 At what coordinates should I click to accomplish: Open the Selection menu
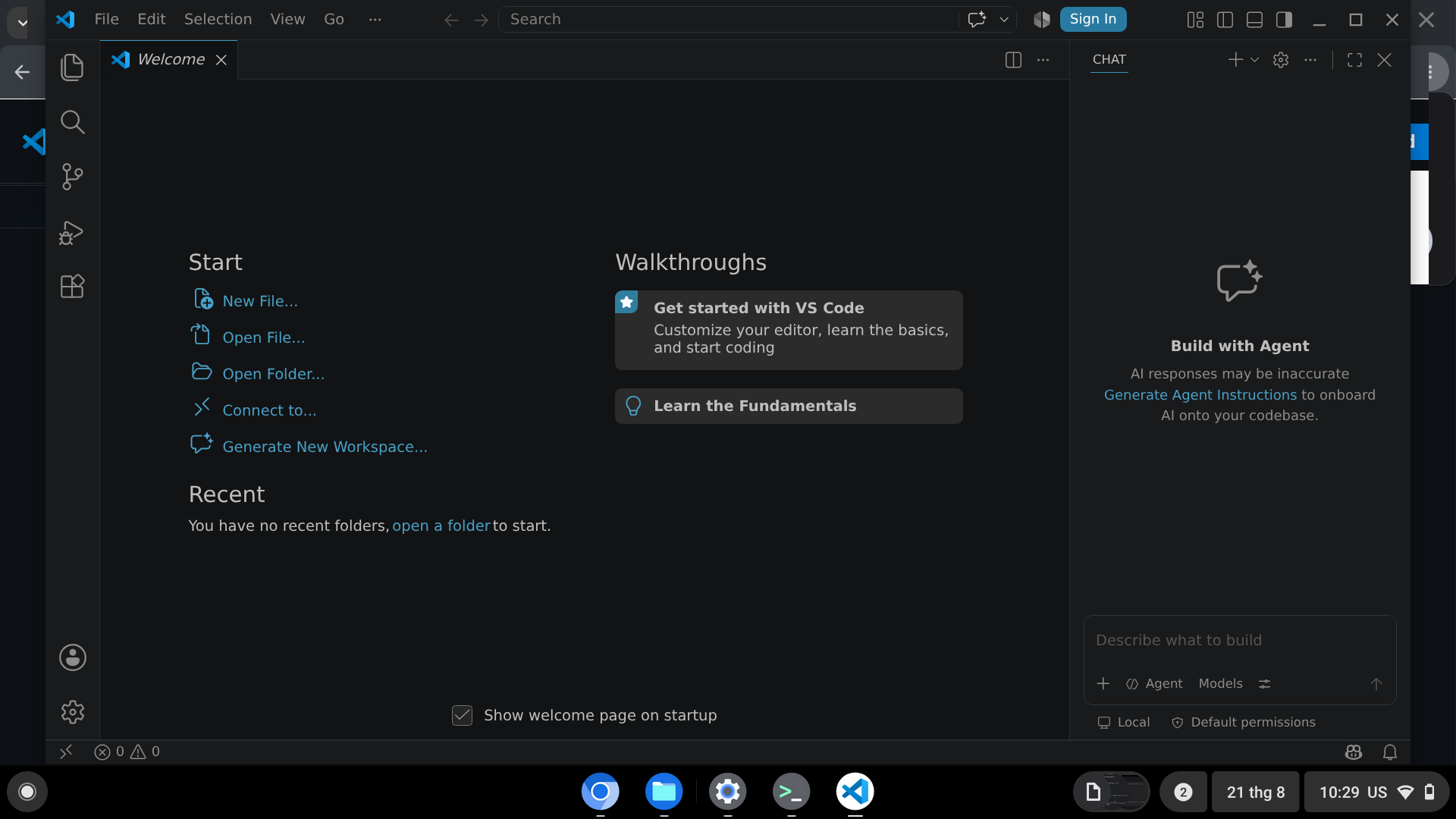pyautogui.click(x=218, y=20)
